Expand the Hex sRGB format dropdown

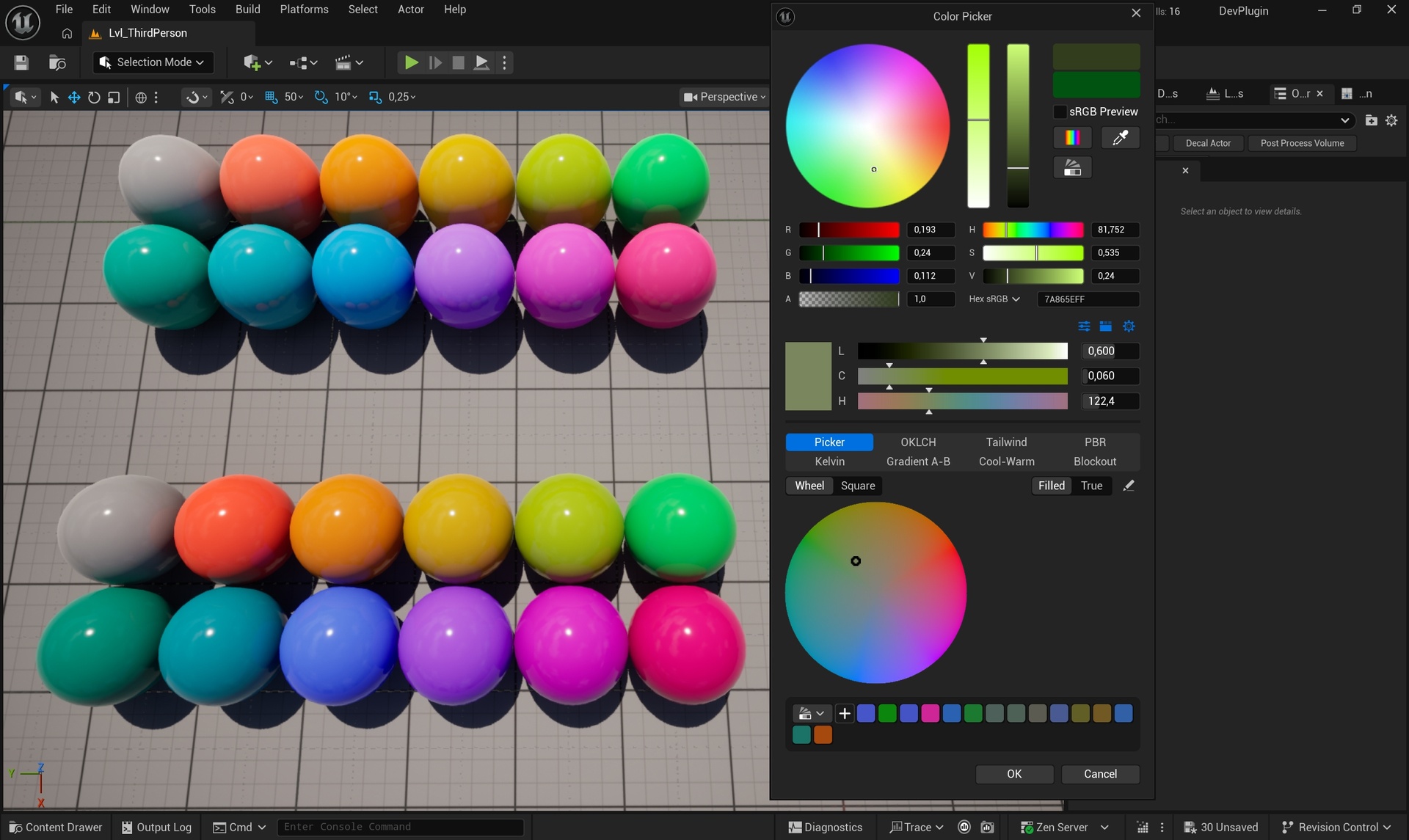994,299
